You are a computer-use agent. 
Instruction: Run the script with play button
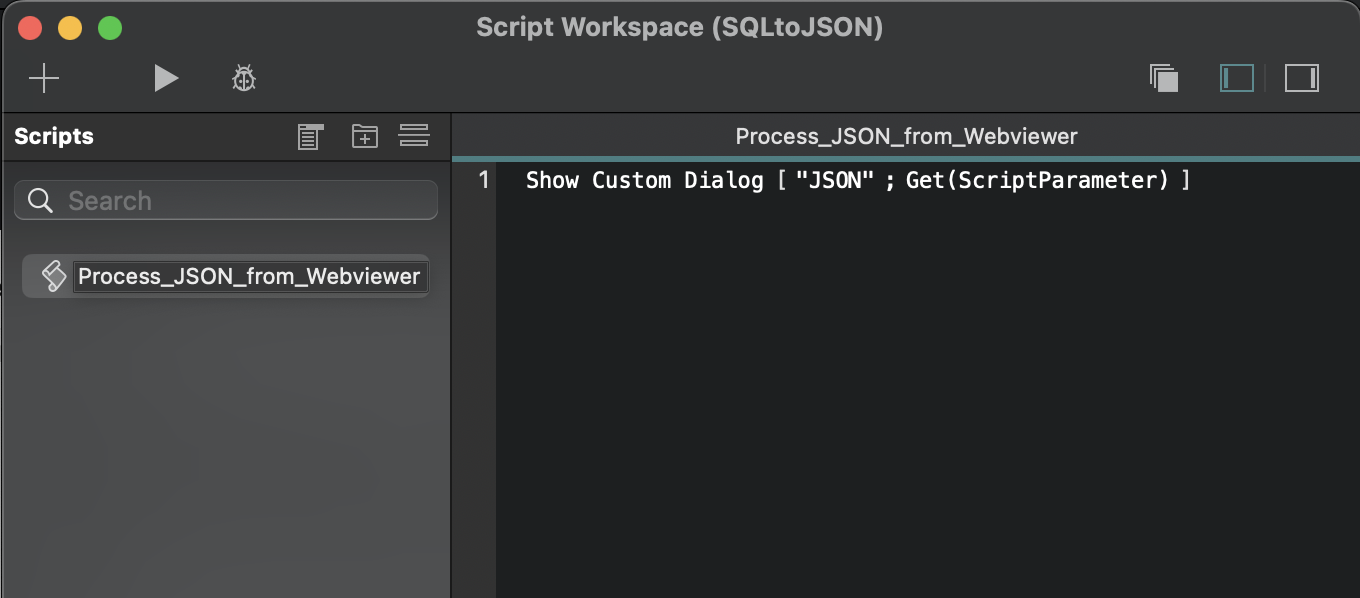(166, 78)
